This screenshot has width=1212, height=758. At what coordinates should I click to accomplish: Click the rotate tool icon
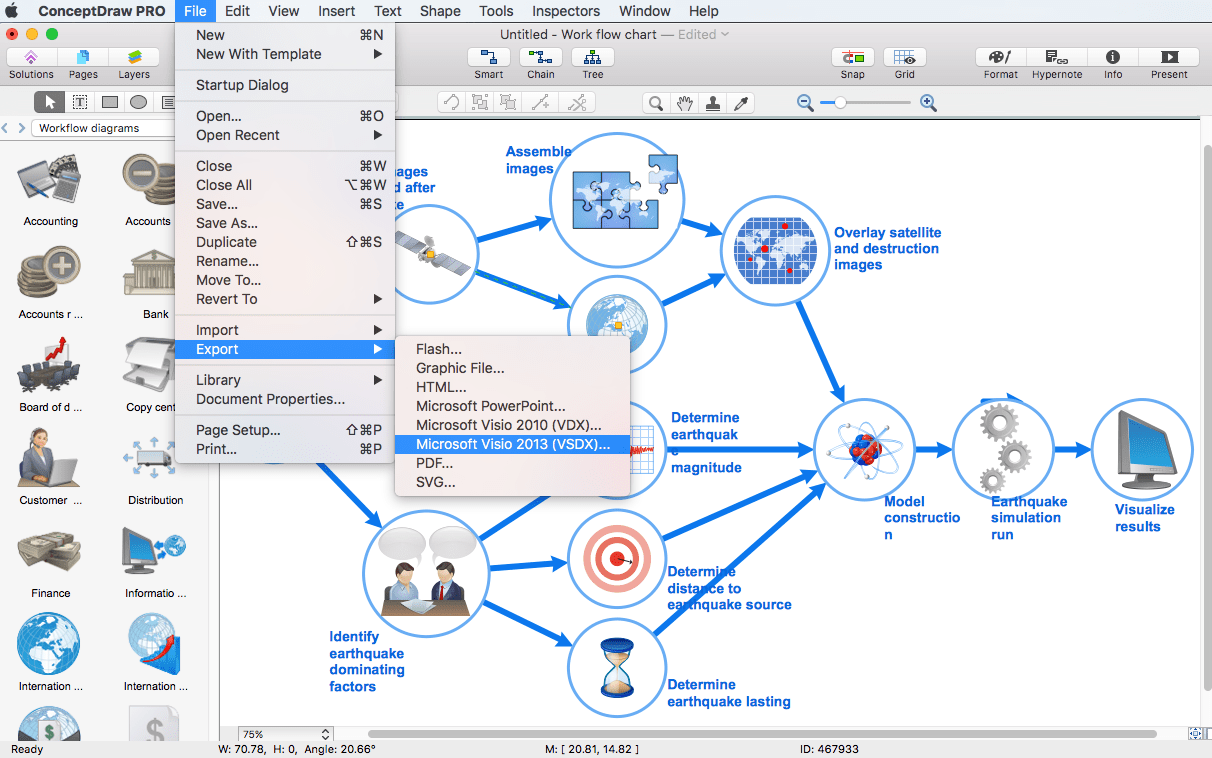point(452,102)
